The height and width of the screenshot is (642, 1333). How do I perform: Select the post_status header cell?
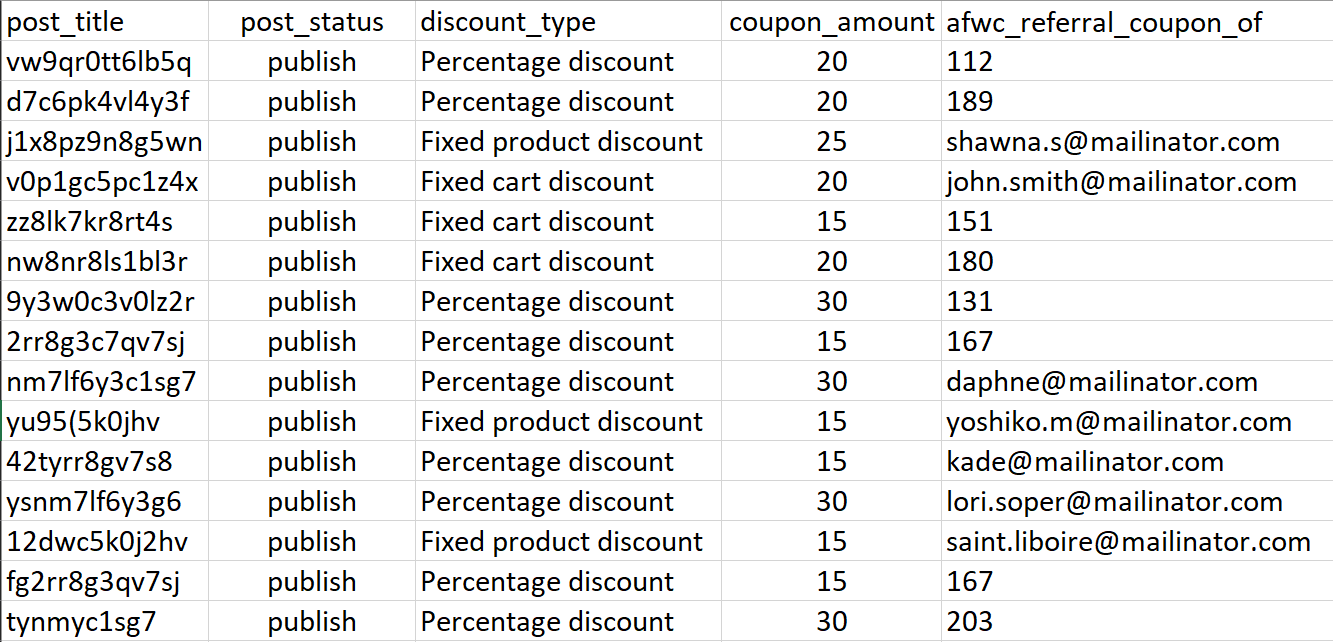(312, 21)
